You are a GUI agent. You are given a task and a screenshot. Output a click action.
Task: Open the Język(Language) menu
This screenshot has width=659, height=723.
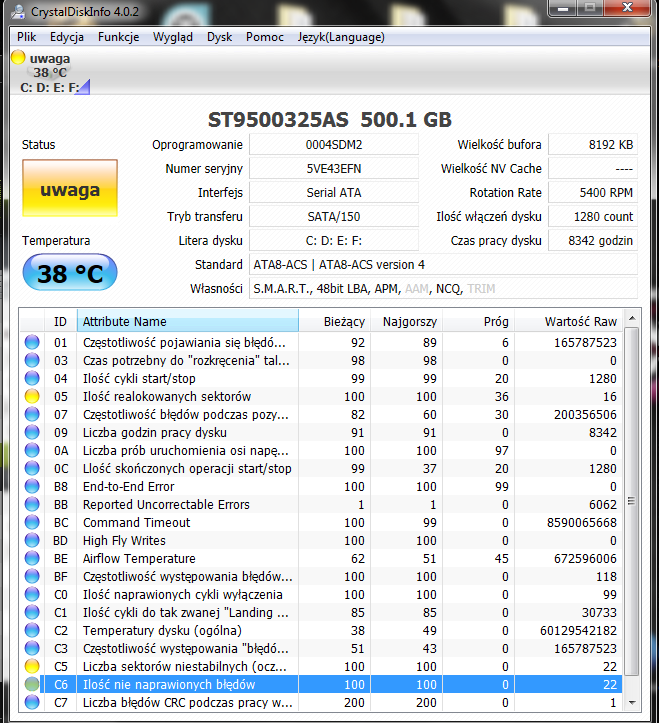coord(341,37)
